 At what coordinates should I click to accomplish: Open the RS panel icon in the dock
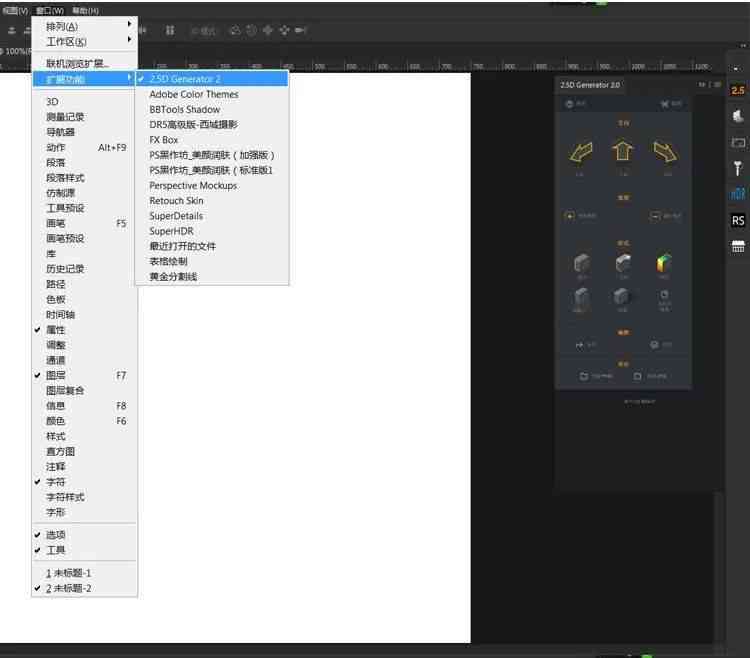[738, 220]
